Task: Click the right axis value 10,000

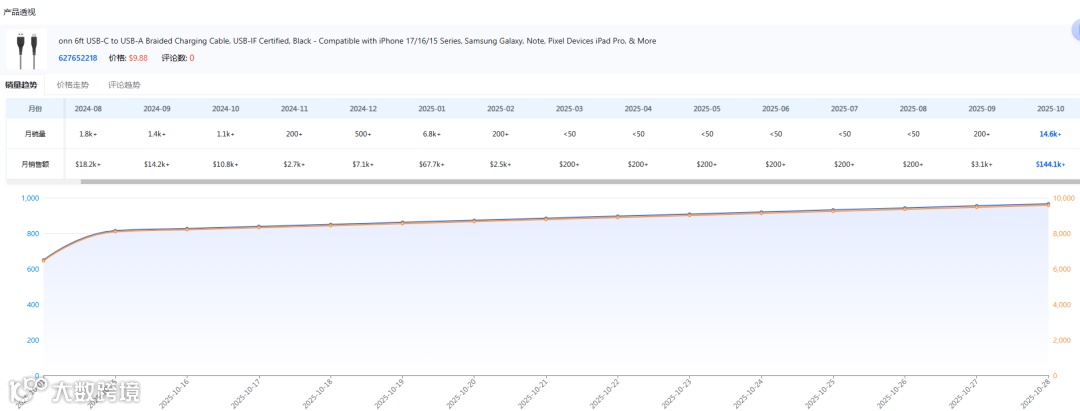Action: [1064, 198]
